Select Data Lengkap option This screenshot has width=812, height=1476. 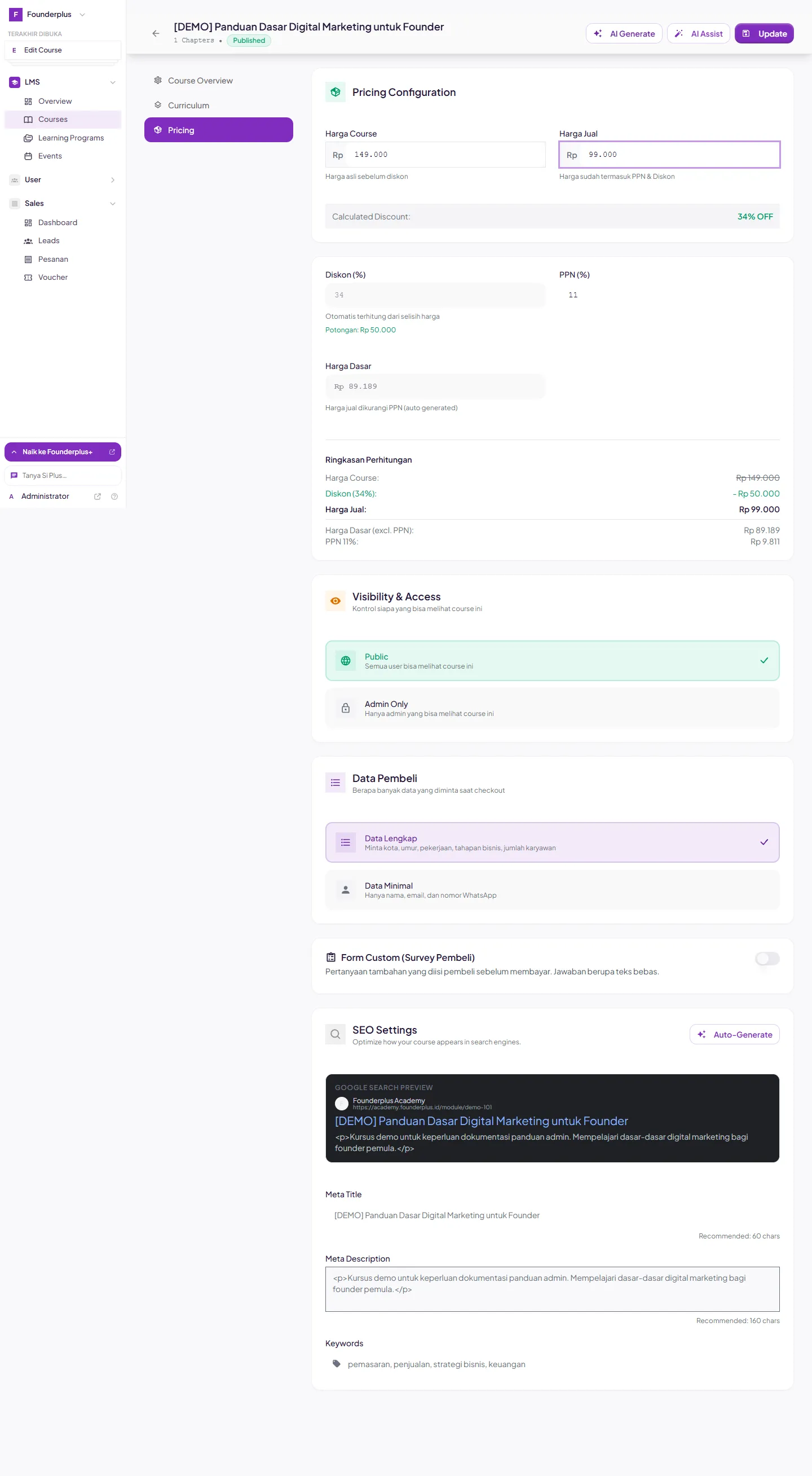click(x=552, y=842)
